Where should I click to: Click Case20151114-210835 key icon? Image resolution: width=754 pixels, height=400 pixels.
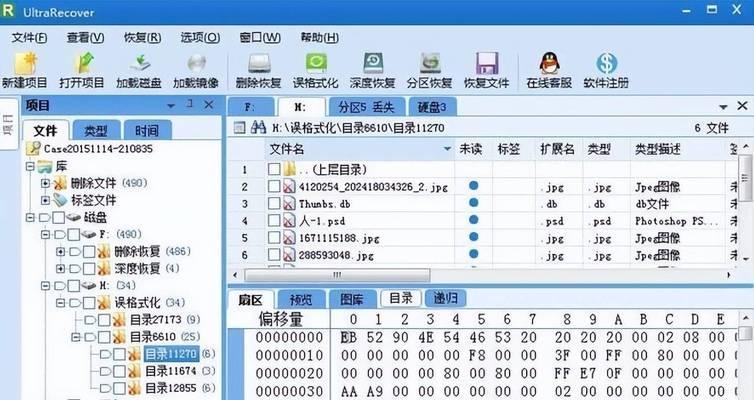(x=33, y=149)
